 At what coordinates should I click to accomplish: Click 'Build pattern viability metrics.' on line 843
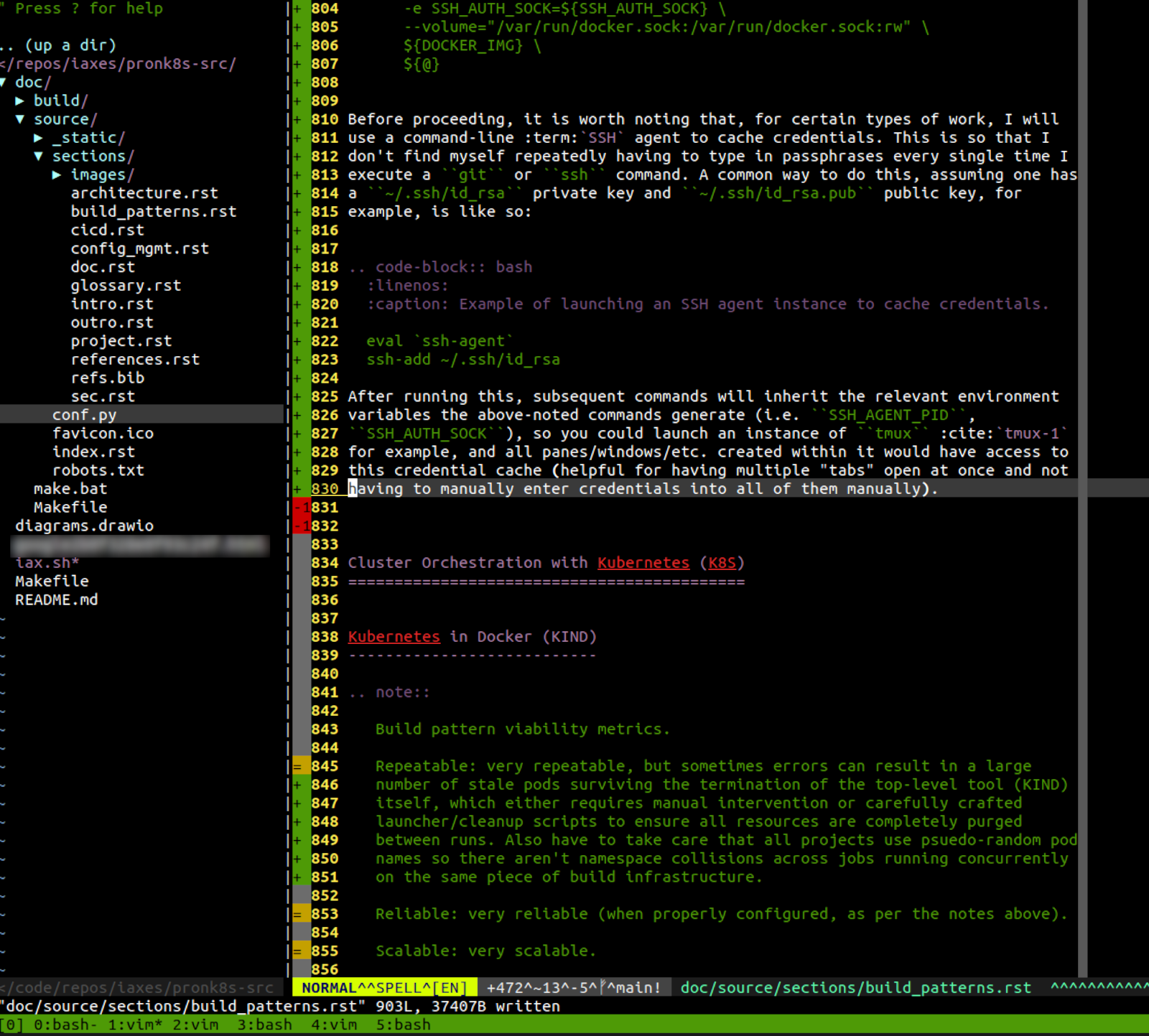coord(523,729)
